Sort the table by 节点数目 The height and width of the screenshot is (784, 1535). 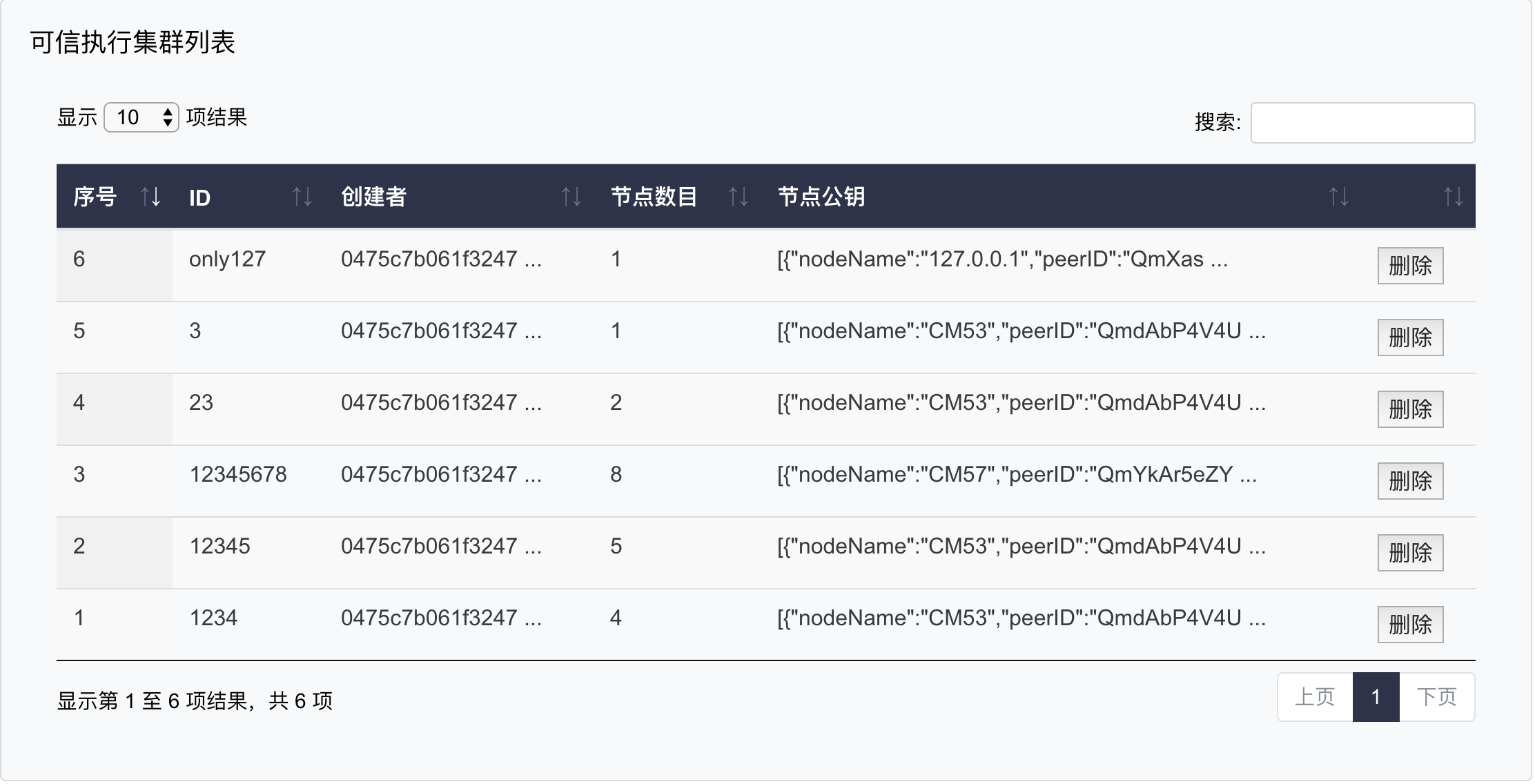click(x=738, y=197)
